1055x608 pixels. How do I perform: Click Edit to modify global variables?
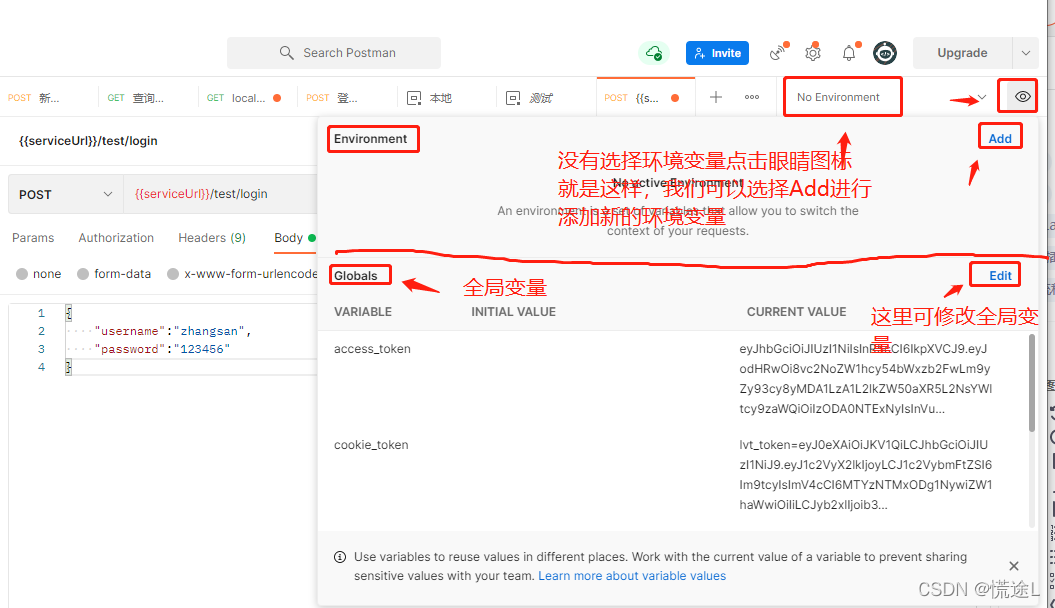click(x=1000, y=276)
